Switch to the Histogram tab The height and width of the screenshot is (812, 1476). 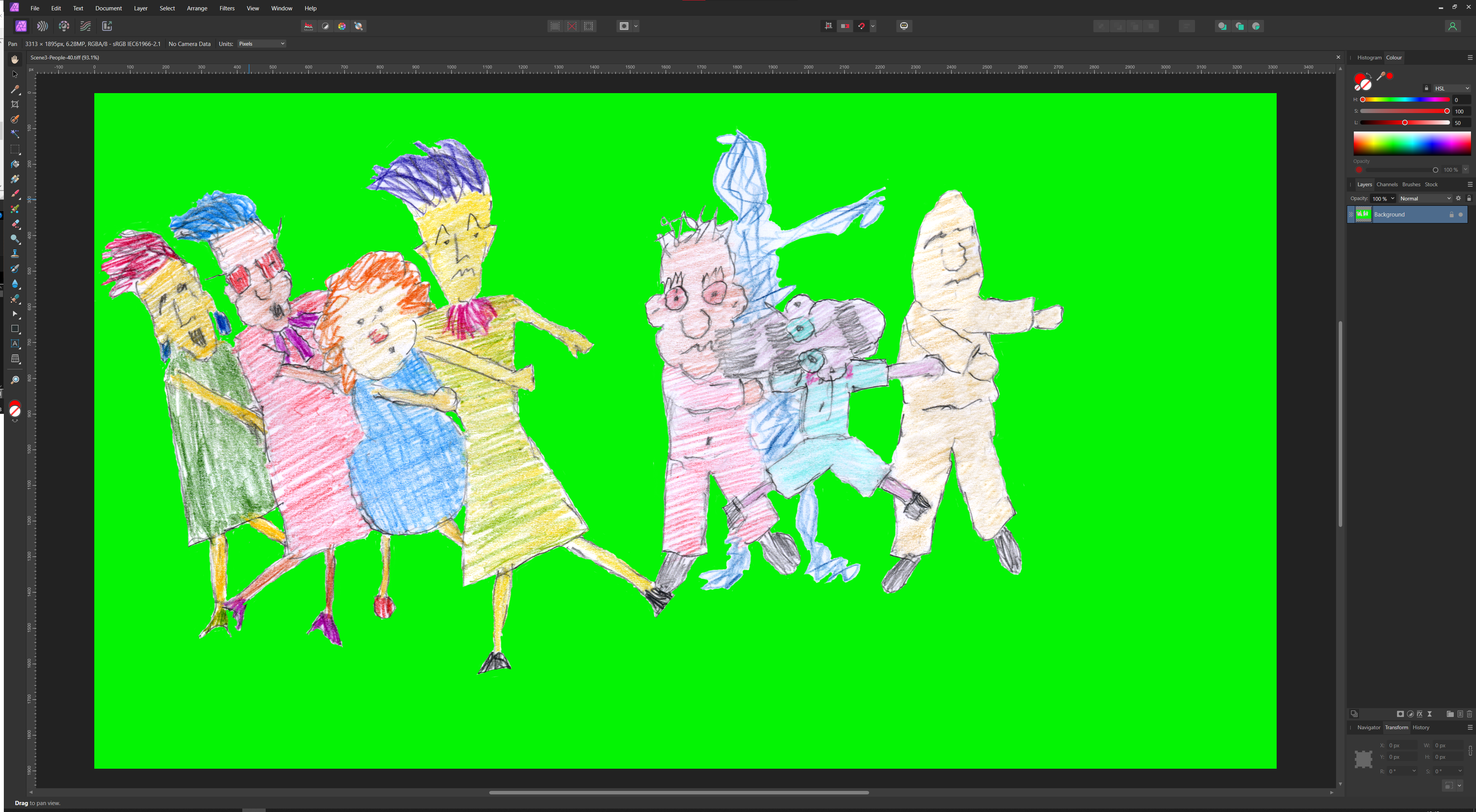point(1369,57)
